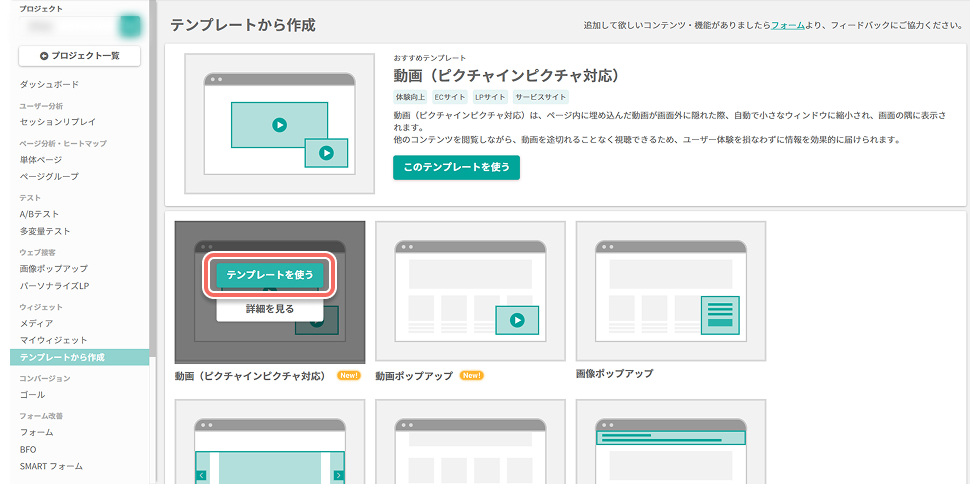The image size is (970, 484).
Task: Click the teal project icon square
Action: pos(131,26)
